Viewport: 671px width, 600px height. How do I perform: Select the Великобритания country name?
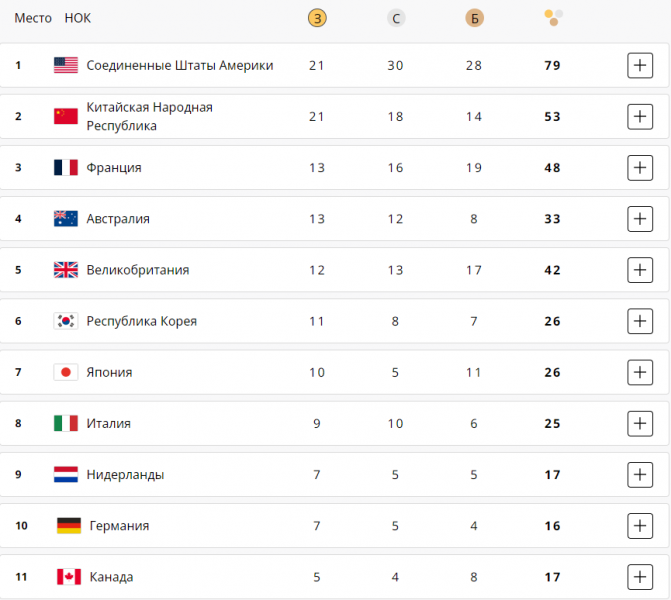pos(138,270)
